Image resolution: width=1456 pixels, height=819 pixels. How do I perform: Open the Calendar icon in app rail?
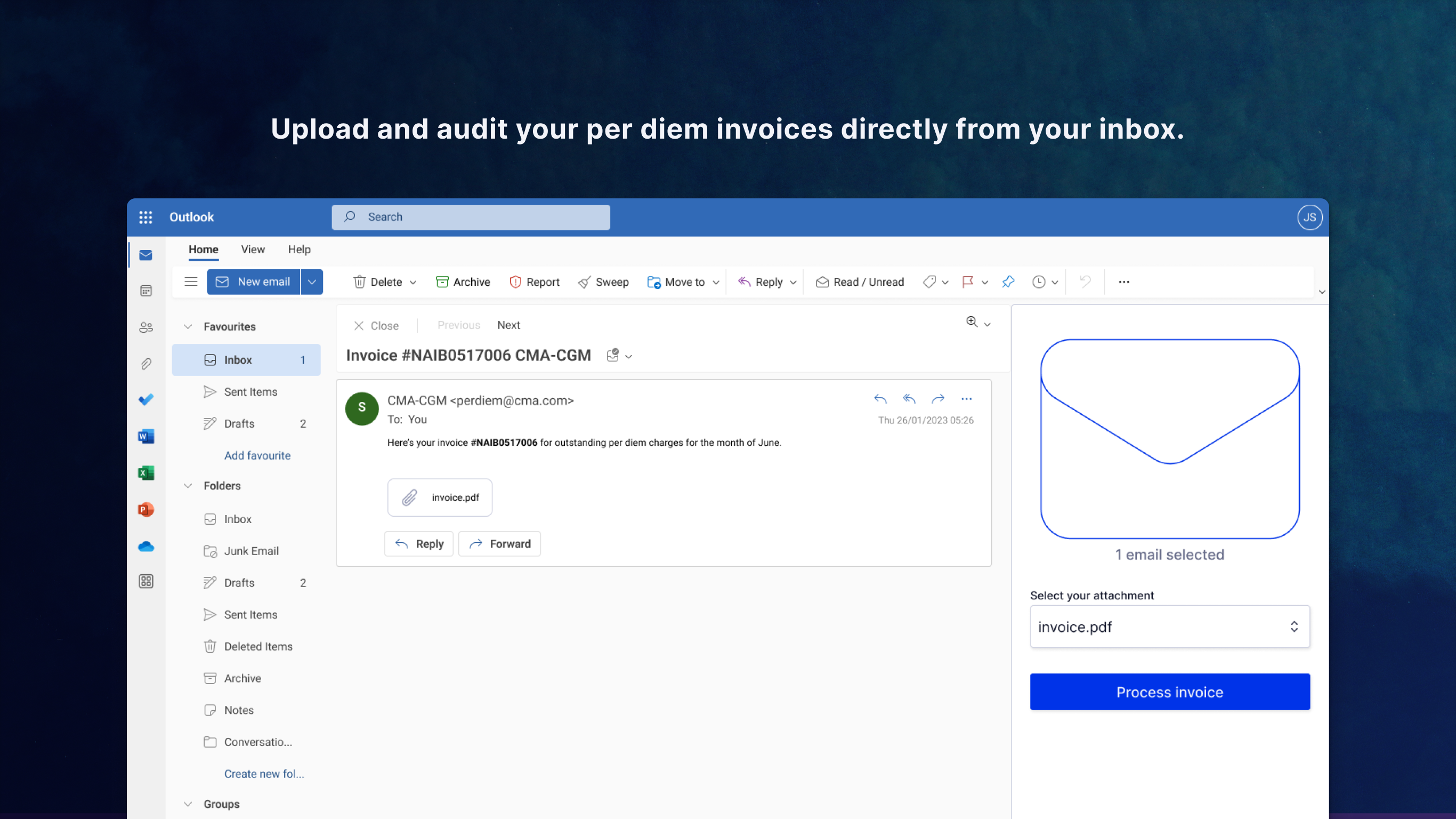click(x=146, y=291)
